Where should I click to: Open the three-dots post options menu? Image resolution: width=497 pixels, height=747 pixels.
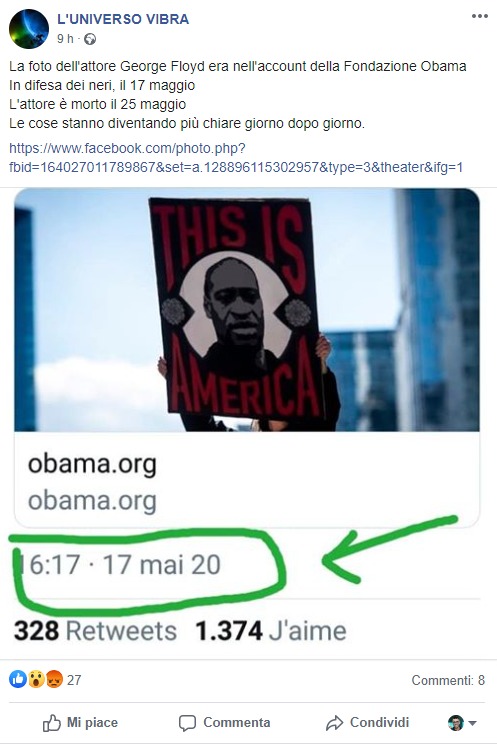coord(479,16)
